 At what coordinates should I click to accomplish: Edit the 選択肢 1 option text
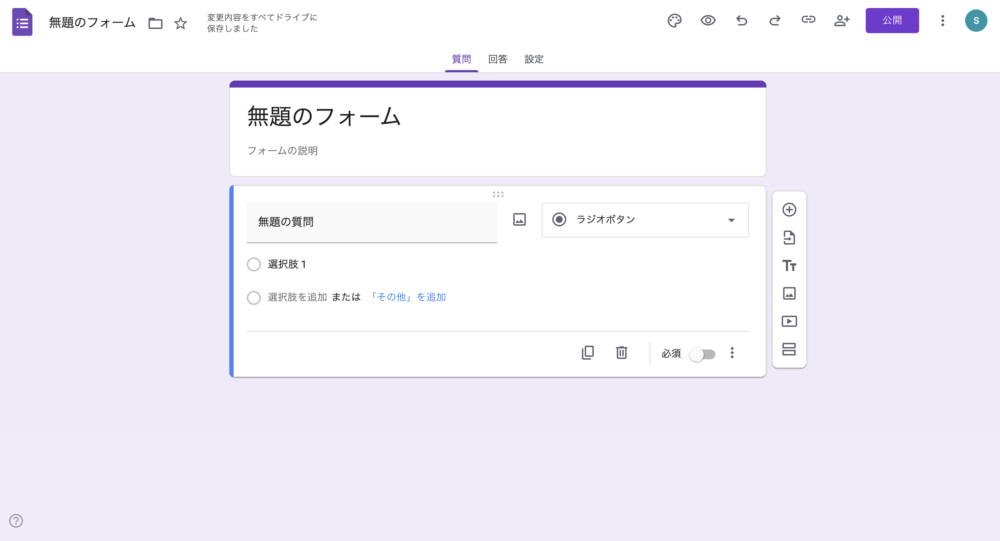[287, 264]
